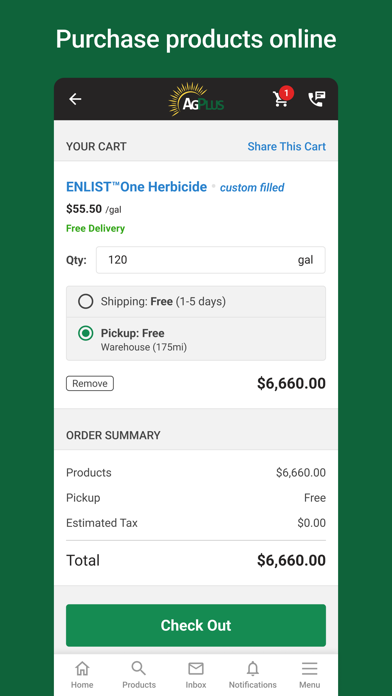Tap the Warehouse (175mi) pickup location text
The width and height of the screenshot is (392, 696).
[x=144, y=347]
